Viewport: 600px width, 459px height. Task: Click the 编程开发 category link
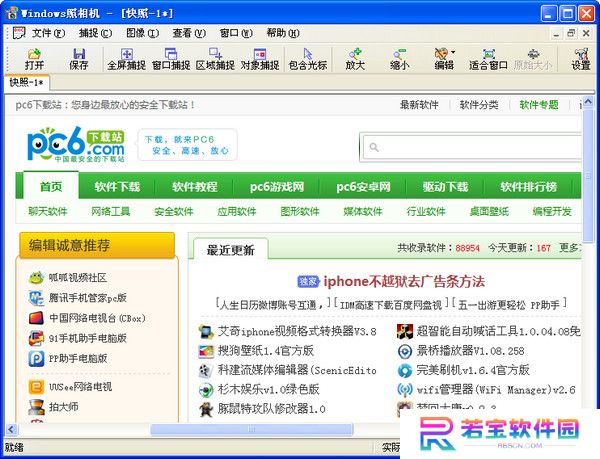coord(552,211)
